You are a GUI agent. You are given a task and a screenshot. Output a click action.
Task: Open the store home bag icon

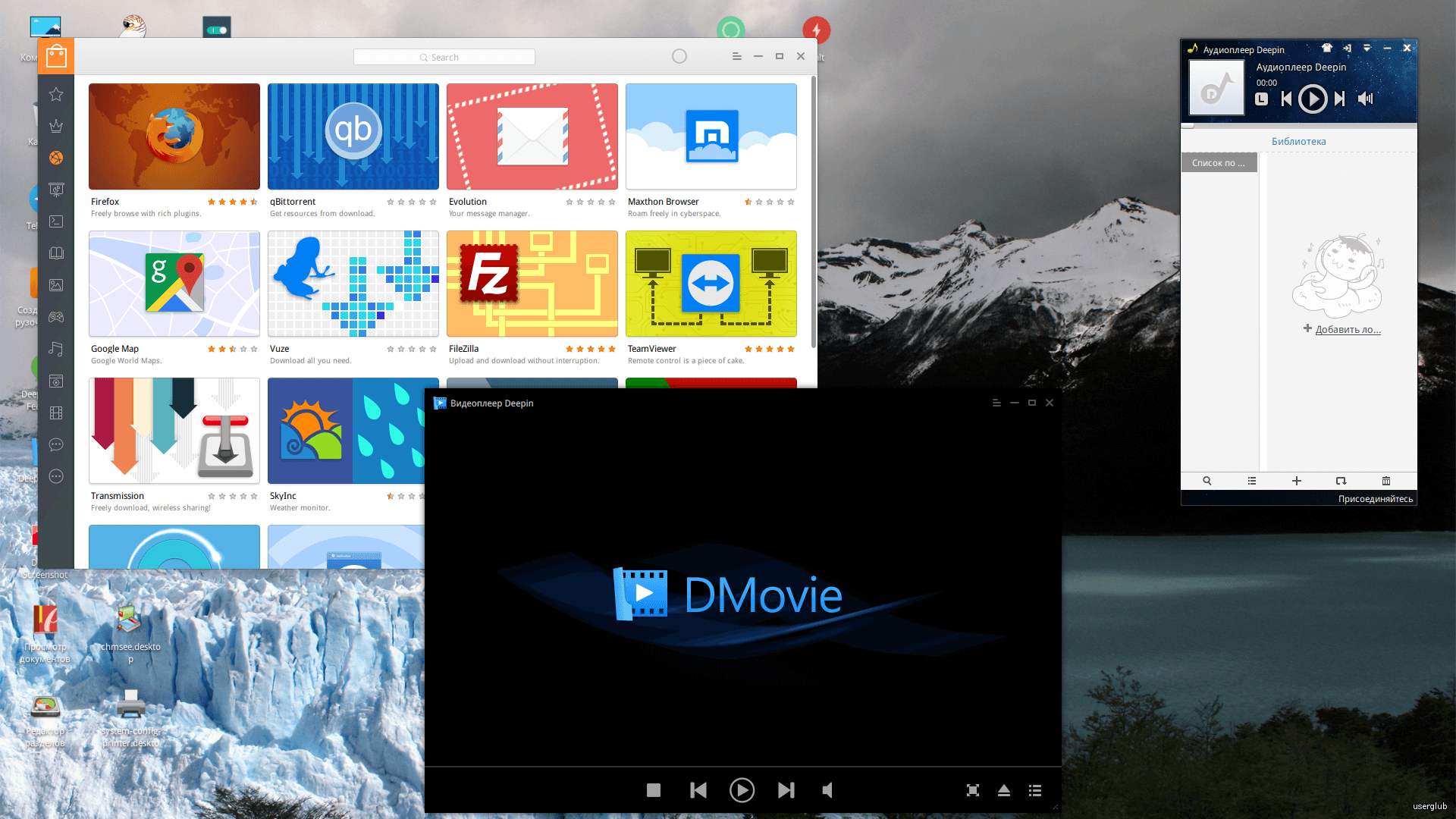point(56,56)
